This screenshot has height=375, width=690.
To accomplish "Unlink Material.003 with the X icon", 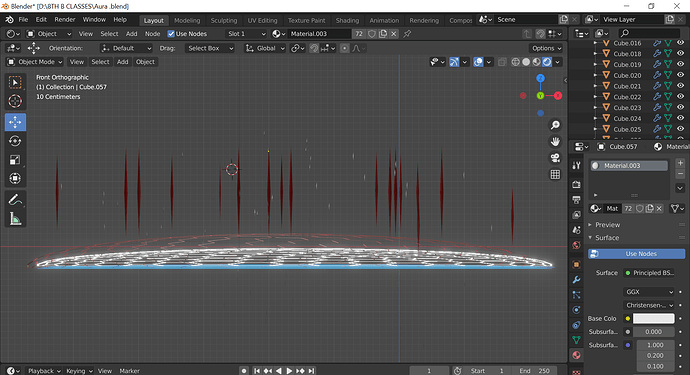I will coord(393,34).
